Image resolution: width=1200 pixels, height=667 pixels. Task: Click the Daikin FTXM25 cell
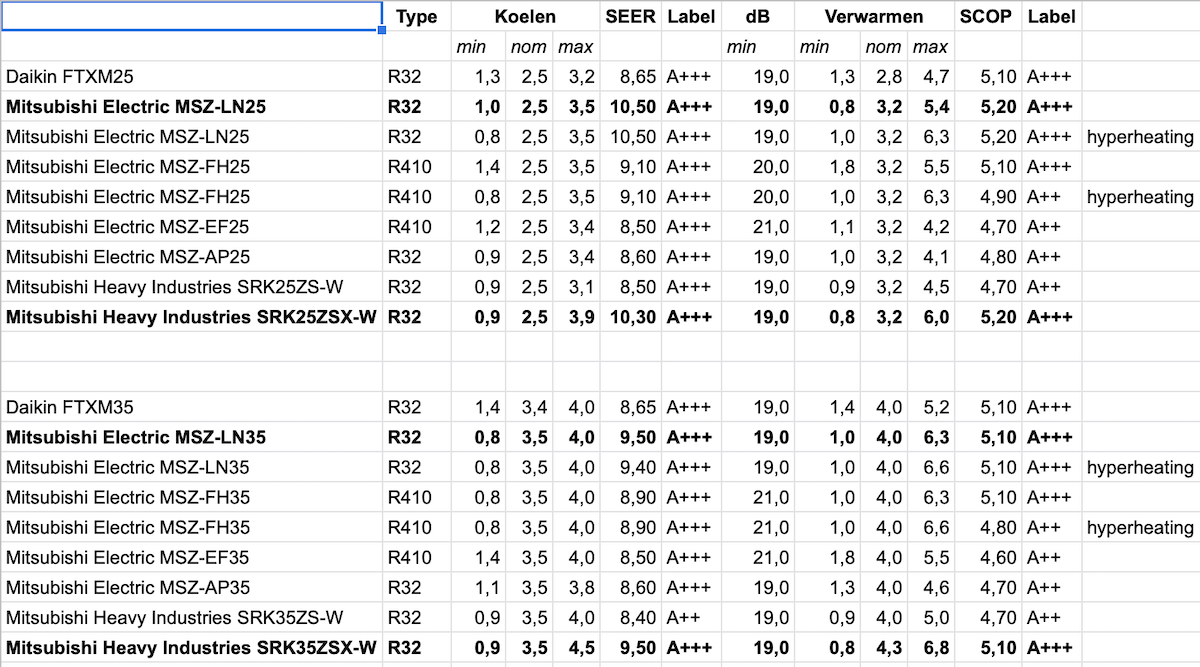(191, 77)
